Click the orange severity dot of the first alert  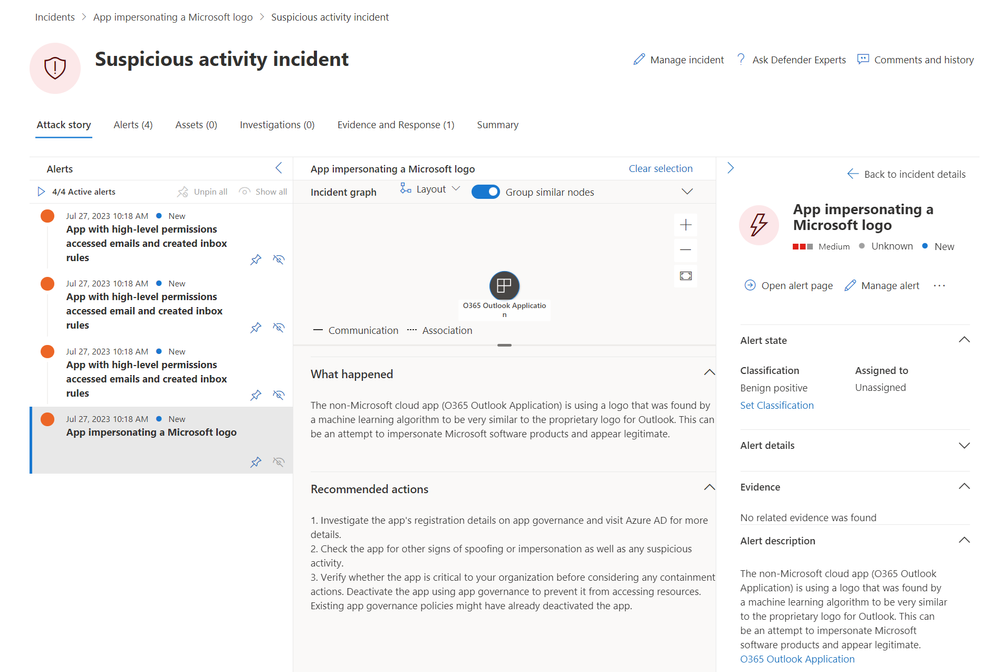coord(47,216)
